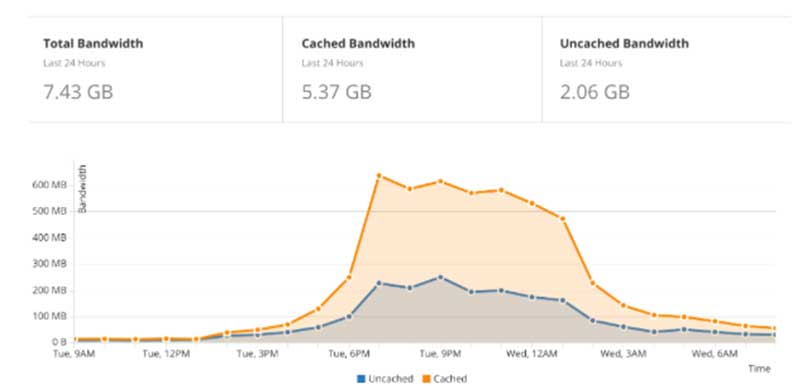Toggle the Uncached legend blue square
Screen dimensions: 807x391
point(361,379)
